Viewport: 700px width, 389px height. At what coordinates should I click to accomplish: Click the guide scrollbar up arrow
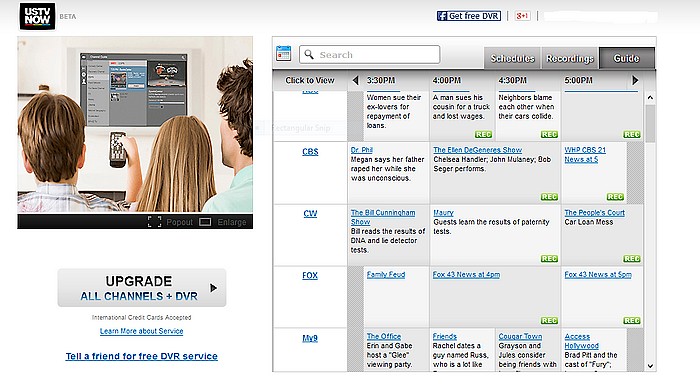point(650,97)
